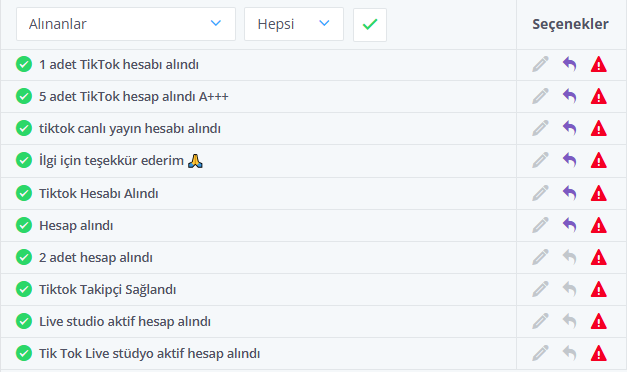The height and width of the screenshot is (372, 627).
Task: Edit the '1 adet TikTok hesabı alındı' review
Action: tap(540, 64)
